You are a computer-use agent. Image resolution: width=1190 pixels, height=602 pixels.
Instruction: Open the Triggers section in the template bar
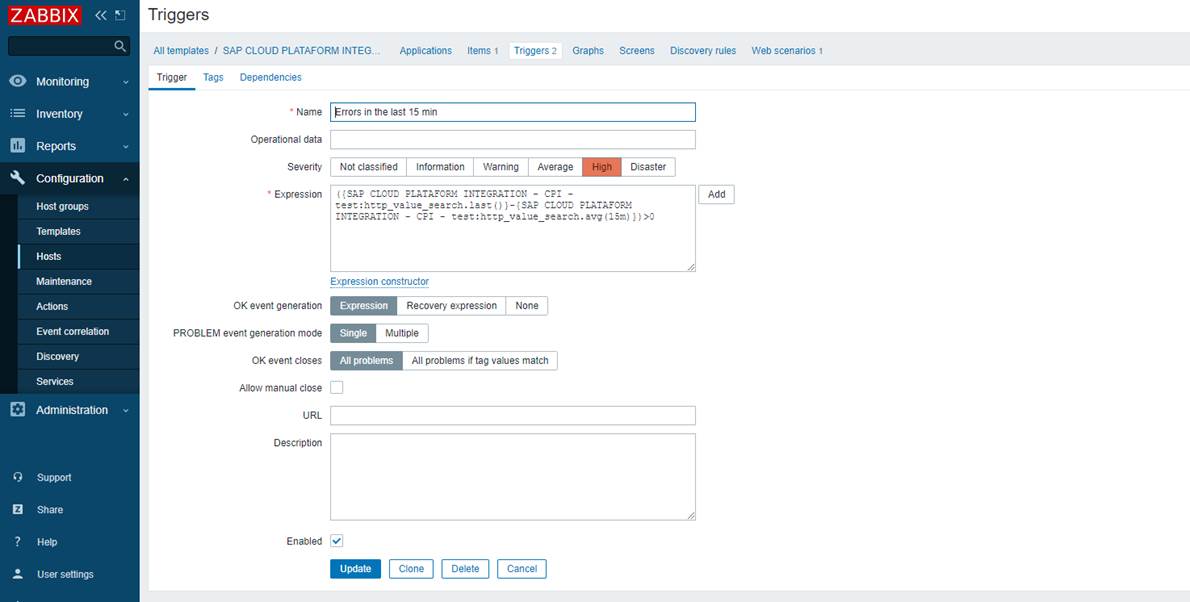coord(535,51)
